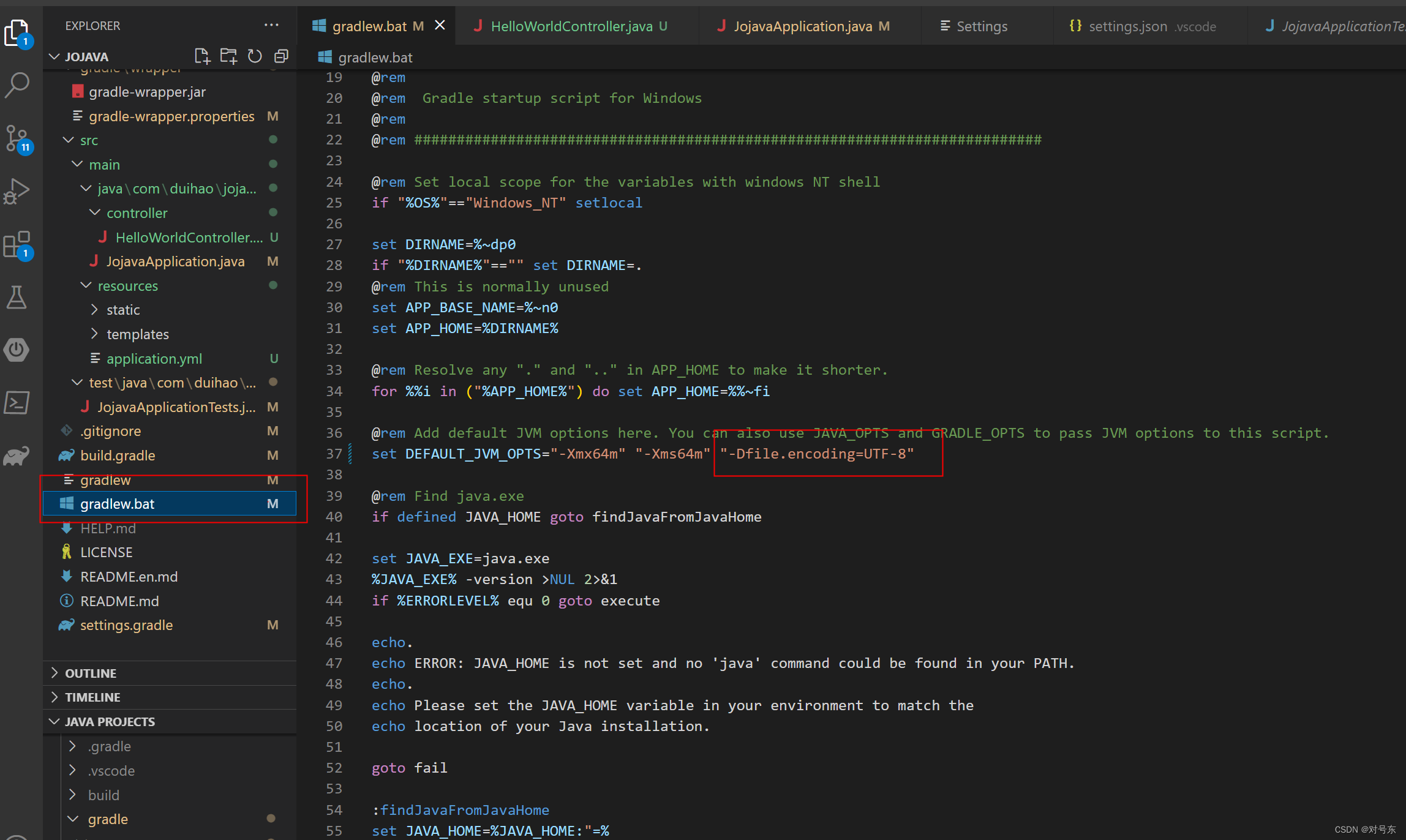Open the Explorer view in activity bar
Viewport: 1406px width, 840px height.
tap(18, 33)
